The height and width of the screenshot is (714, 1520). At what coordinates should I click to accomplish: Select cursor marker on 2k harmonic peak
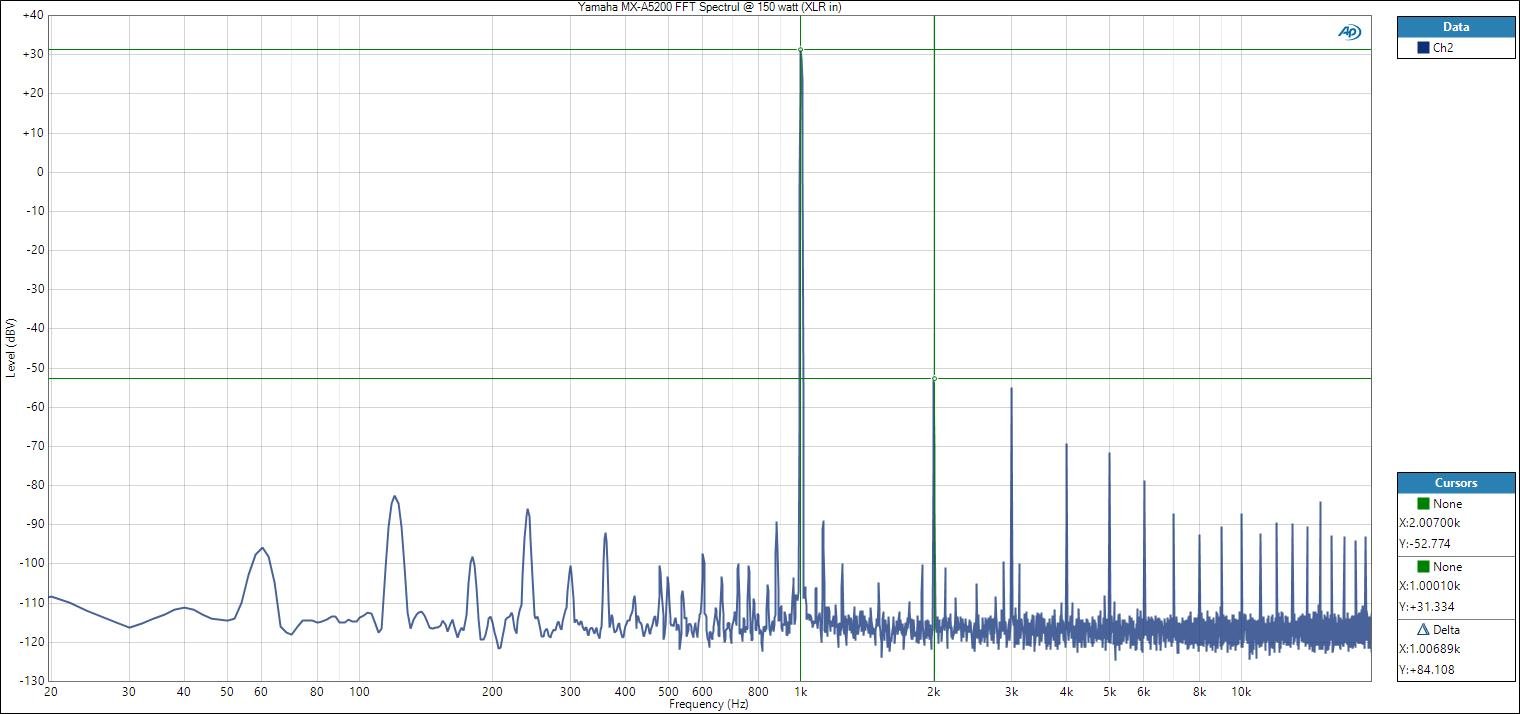pyautogui.click(x=934, y=378)
